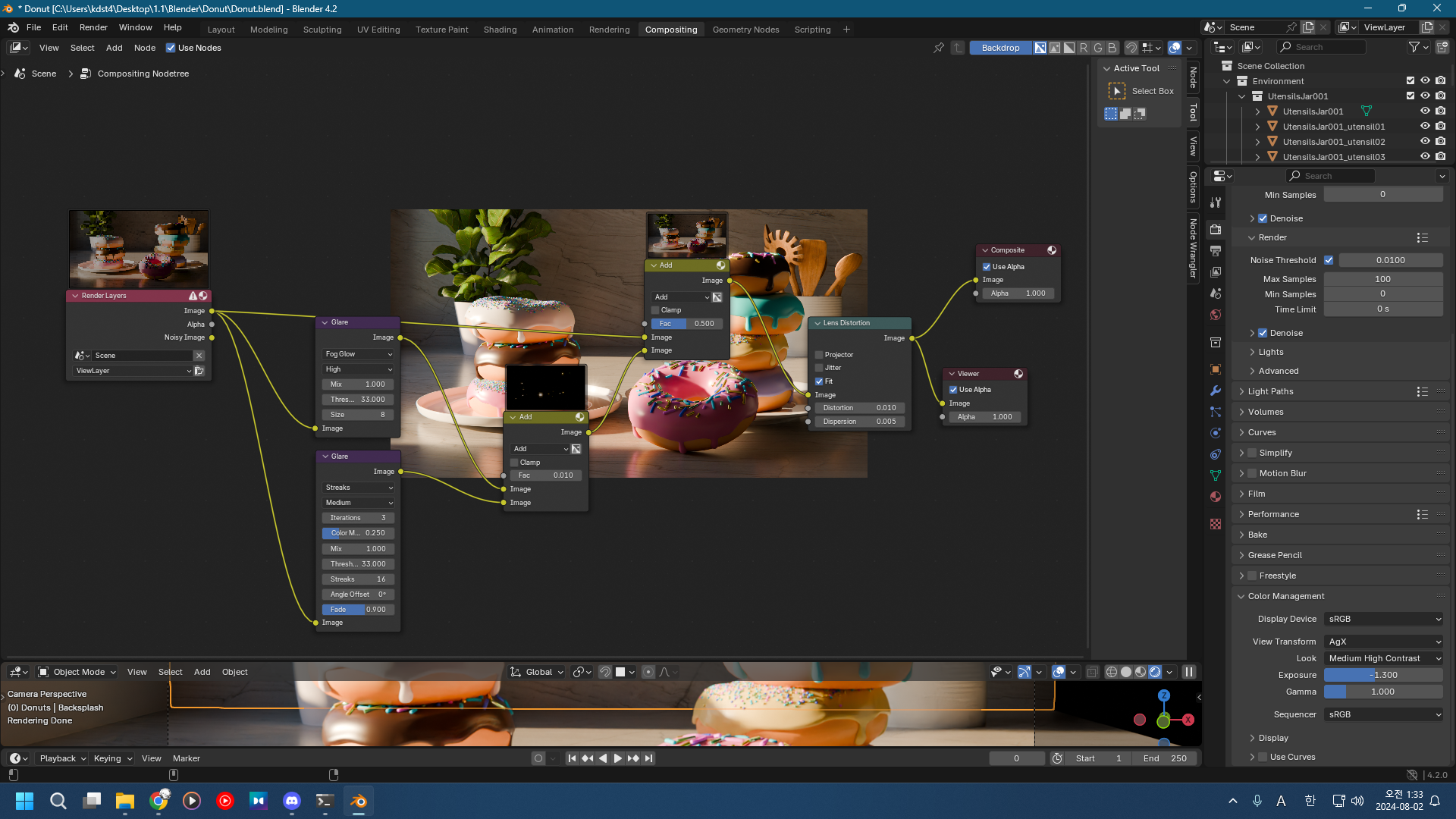This screenshot has width=1456, height=819.
Task: Open the Object Data mesh properties icon
Action: [x=1216, y=475]
